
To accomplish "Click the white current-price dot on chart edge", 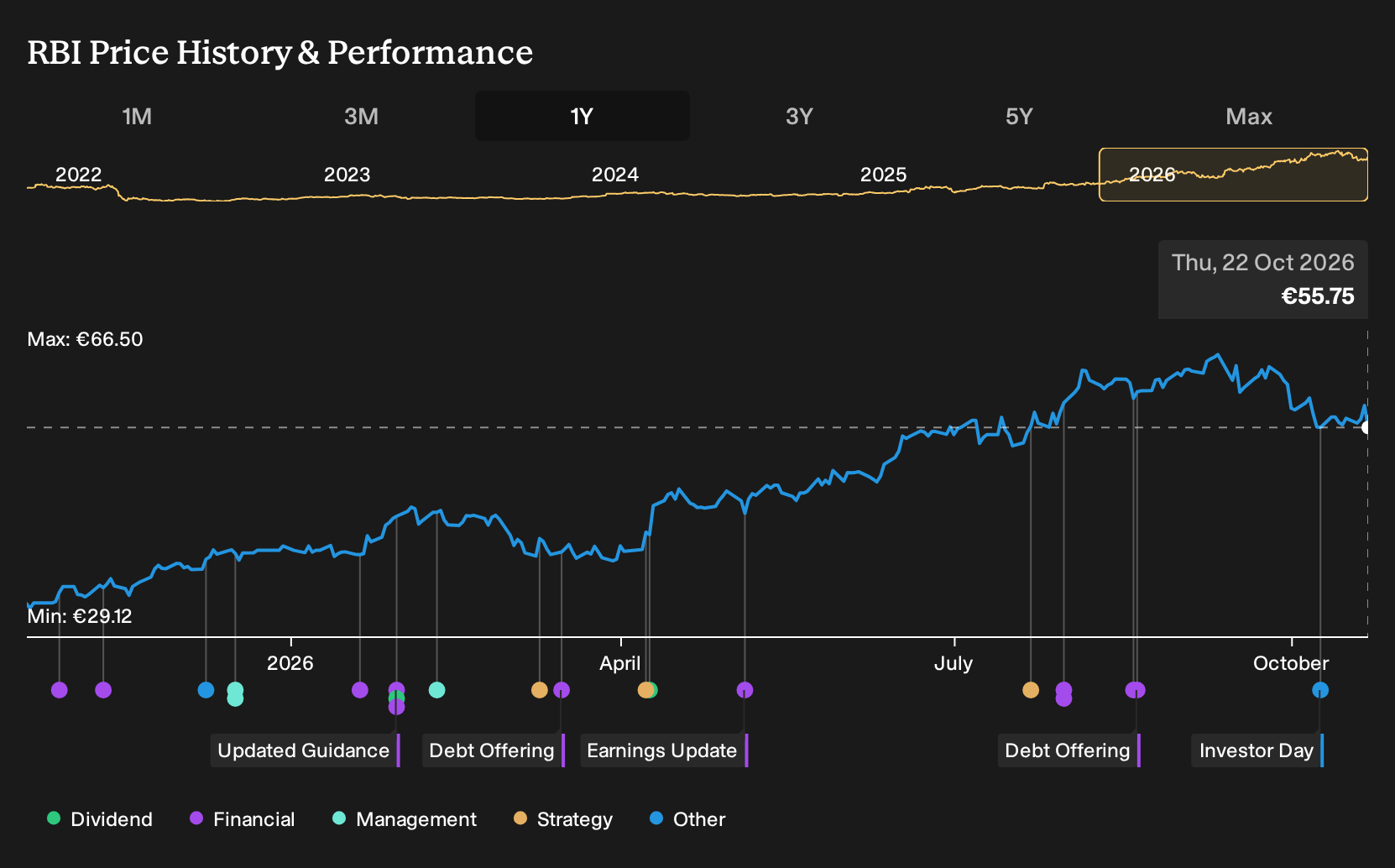I will click(x=1366, y=427).
